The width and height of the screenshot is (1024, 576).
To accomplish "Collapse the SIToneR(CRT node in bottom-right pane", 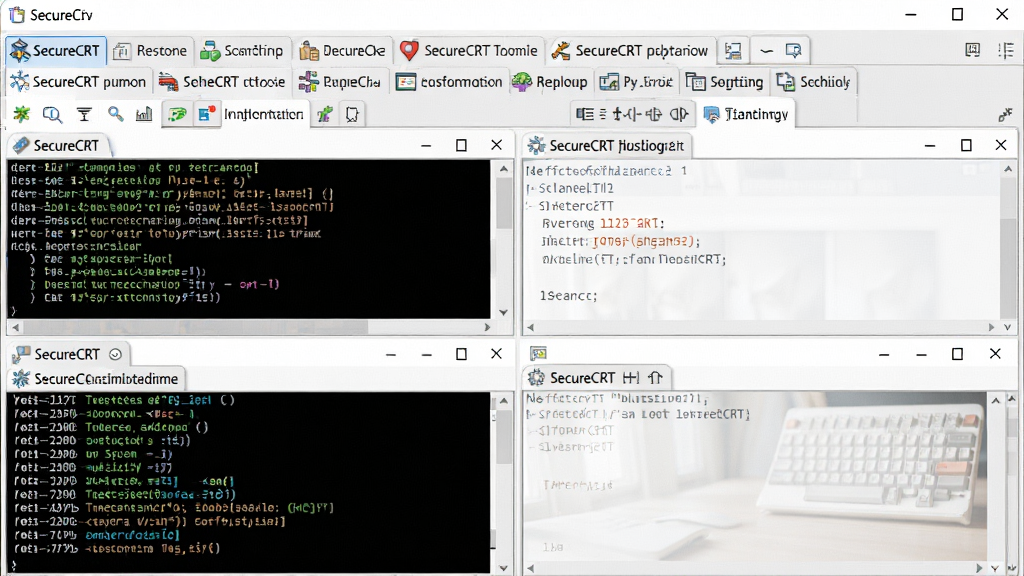I will pos(531,430).
